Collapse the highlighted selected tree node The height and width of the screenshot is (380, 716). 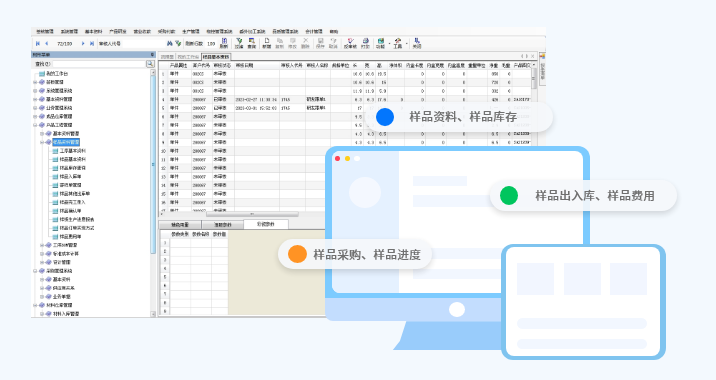(42, 142)
